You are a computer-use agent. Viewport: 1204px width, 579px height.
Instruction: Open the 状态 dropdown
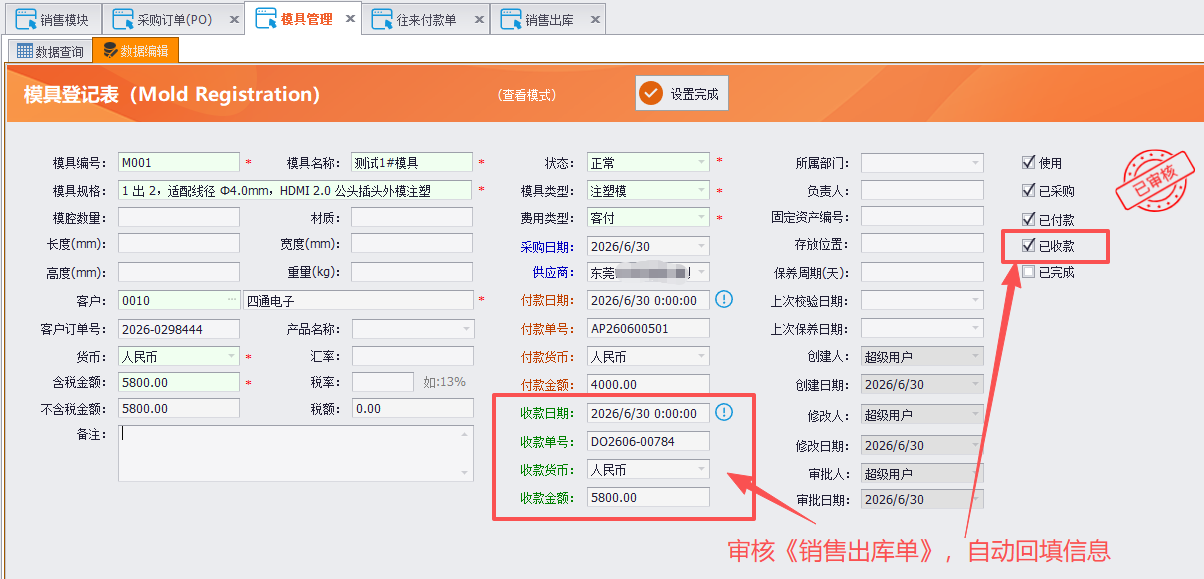[x=701, y=162]
